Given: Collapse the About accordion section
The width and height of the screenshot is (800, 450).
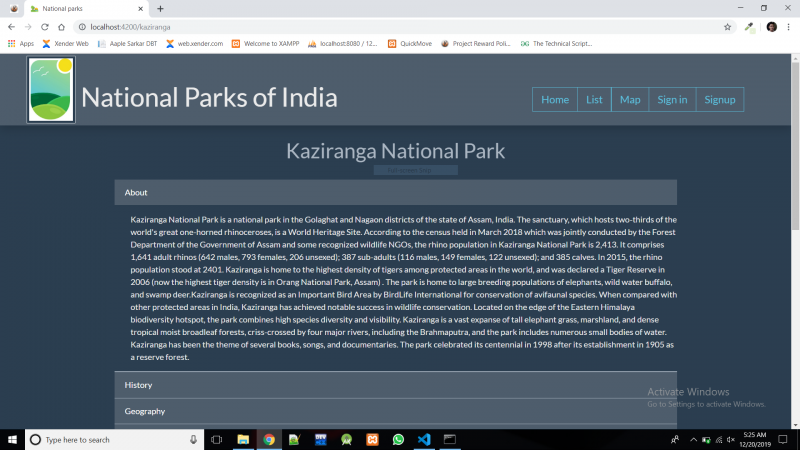Looking at the screenshot, I should 395,192.
